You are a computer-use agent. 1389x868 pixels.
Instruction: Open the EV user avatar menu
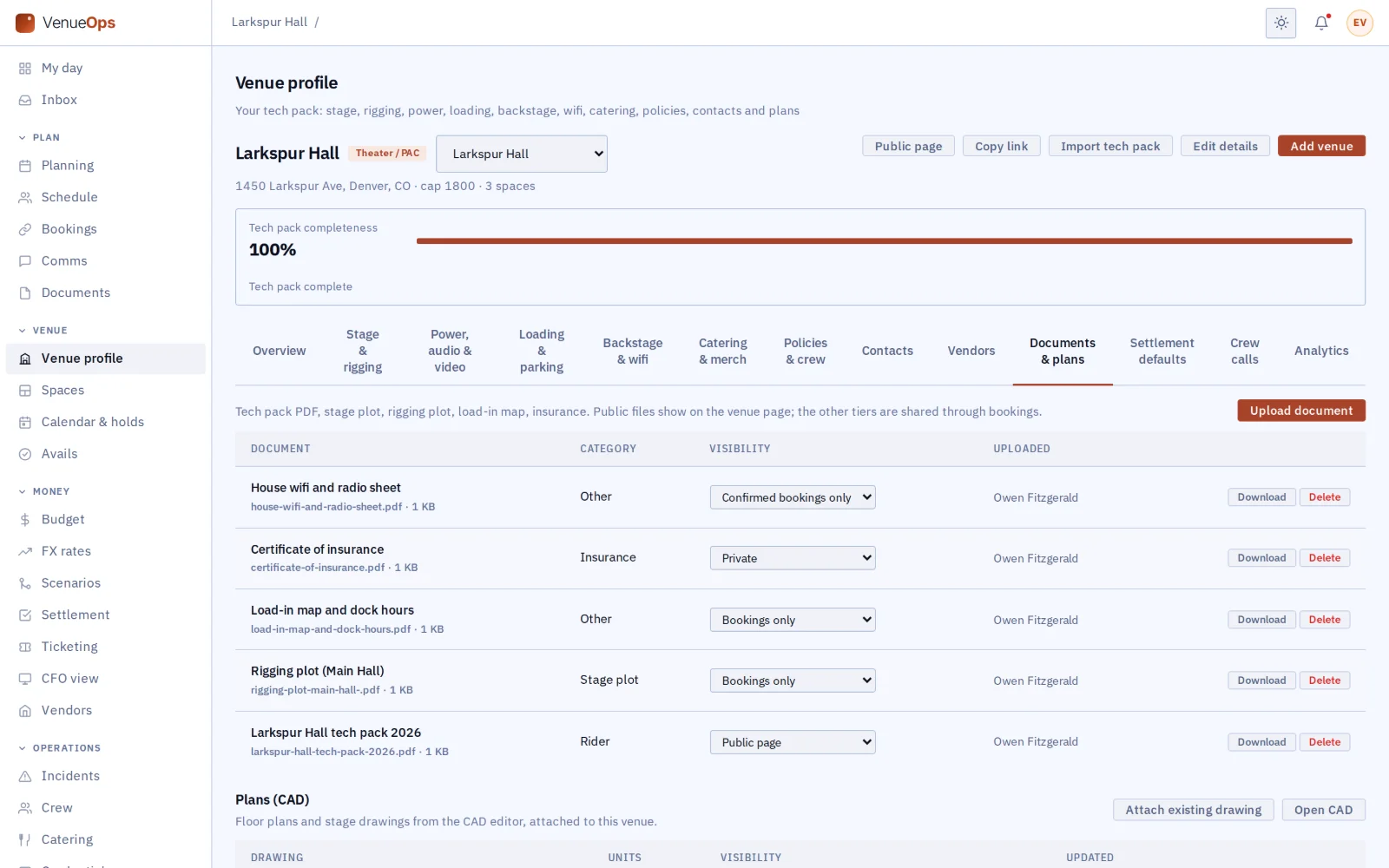click(x=1359, y=23)
